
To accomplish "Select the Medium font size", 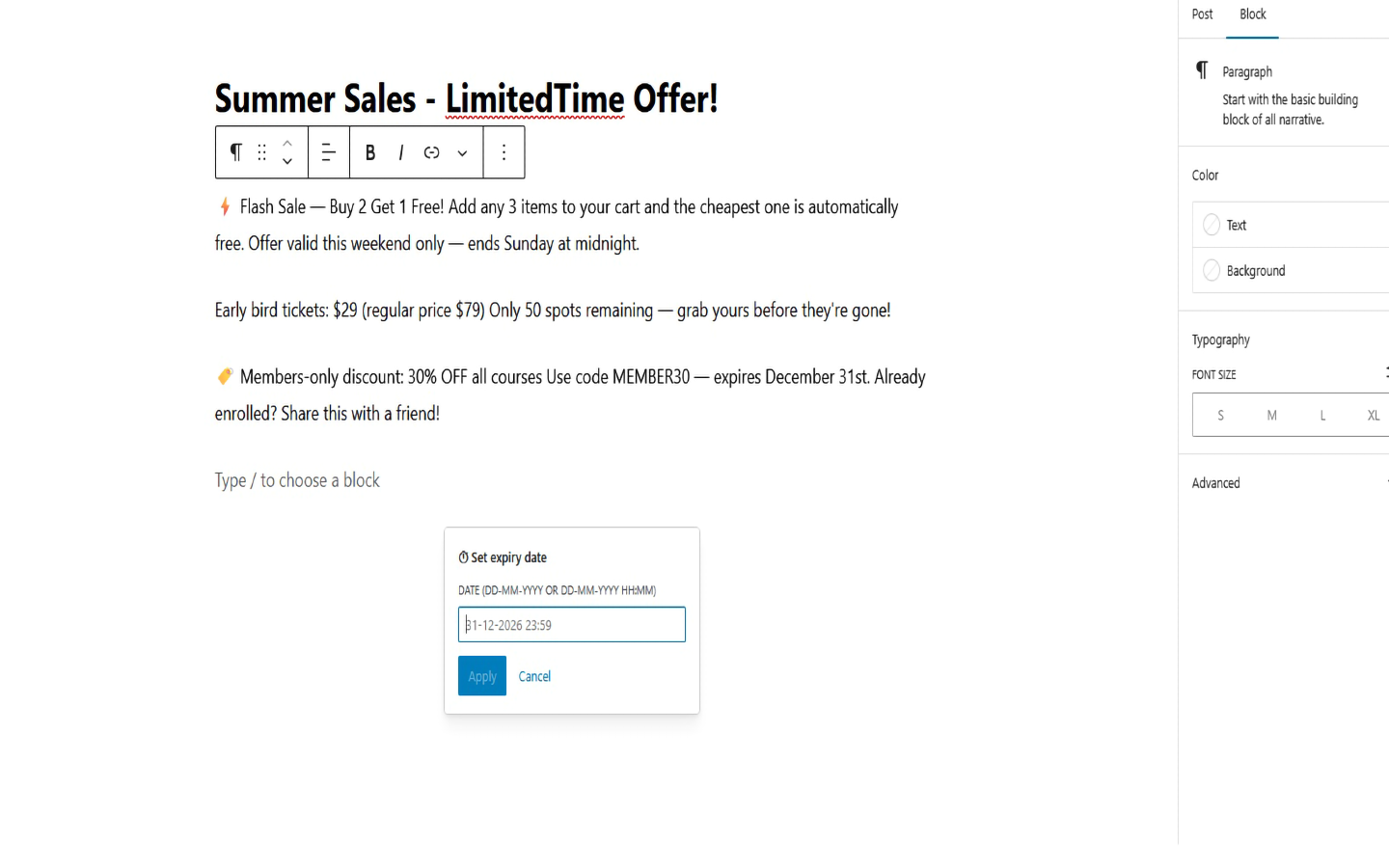I will (x=1271, y=415).
